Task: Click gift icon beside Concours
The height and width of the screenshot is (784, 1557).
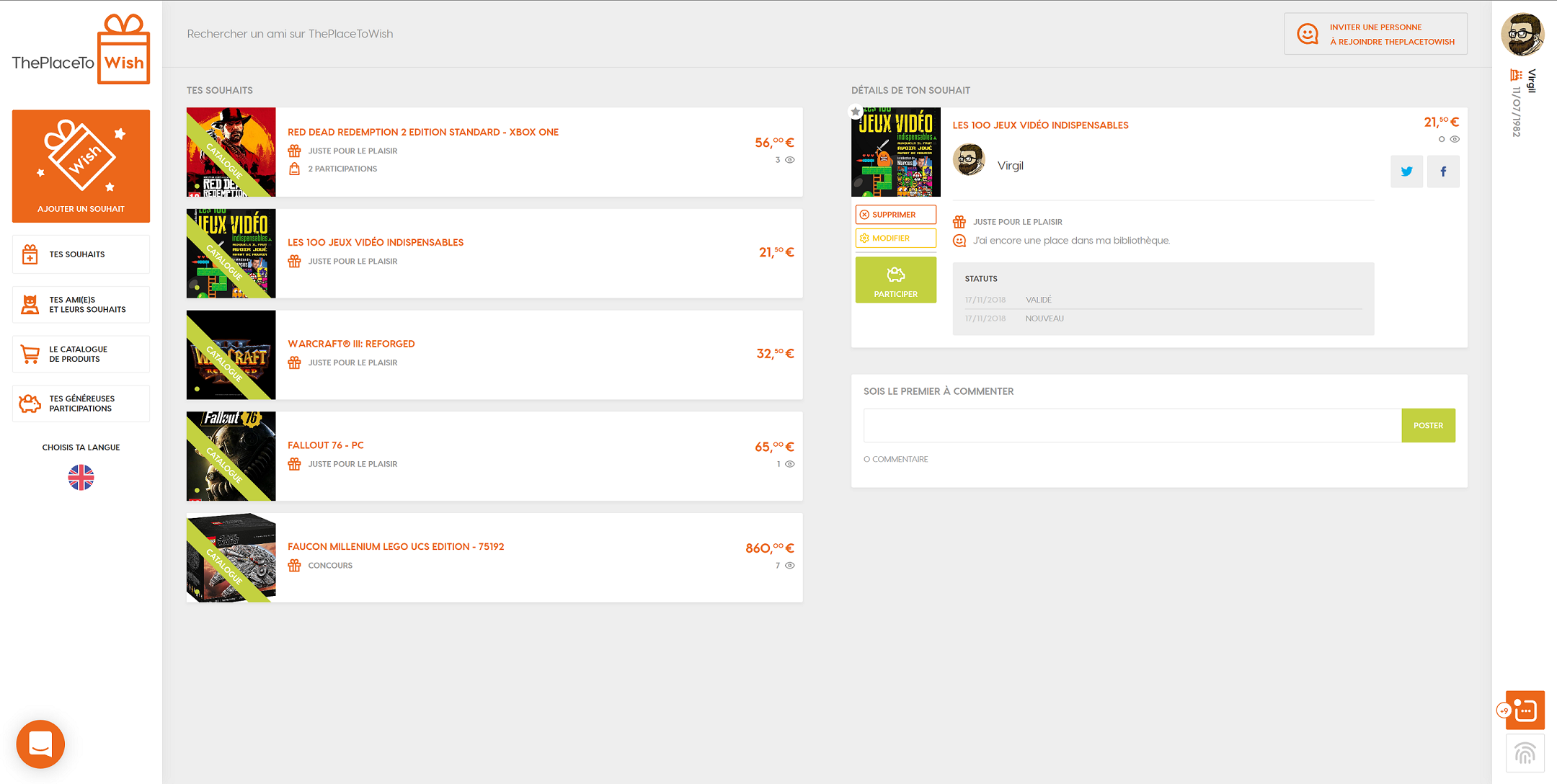Action: [x=294, y=566]
